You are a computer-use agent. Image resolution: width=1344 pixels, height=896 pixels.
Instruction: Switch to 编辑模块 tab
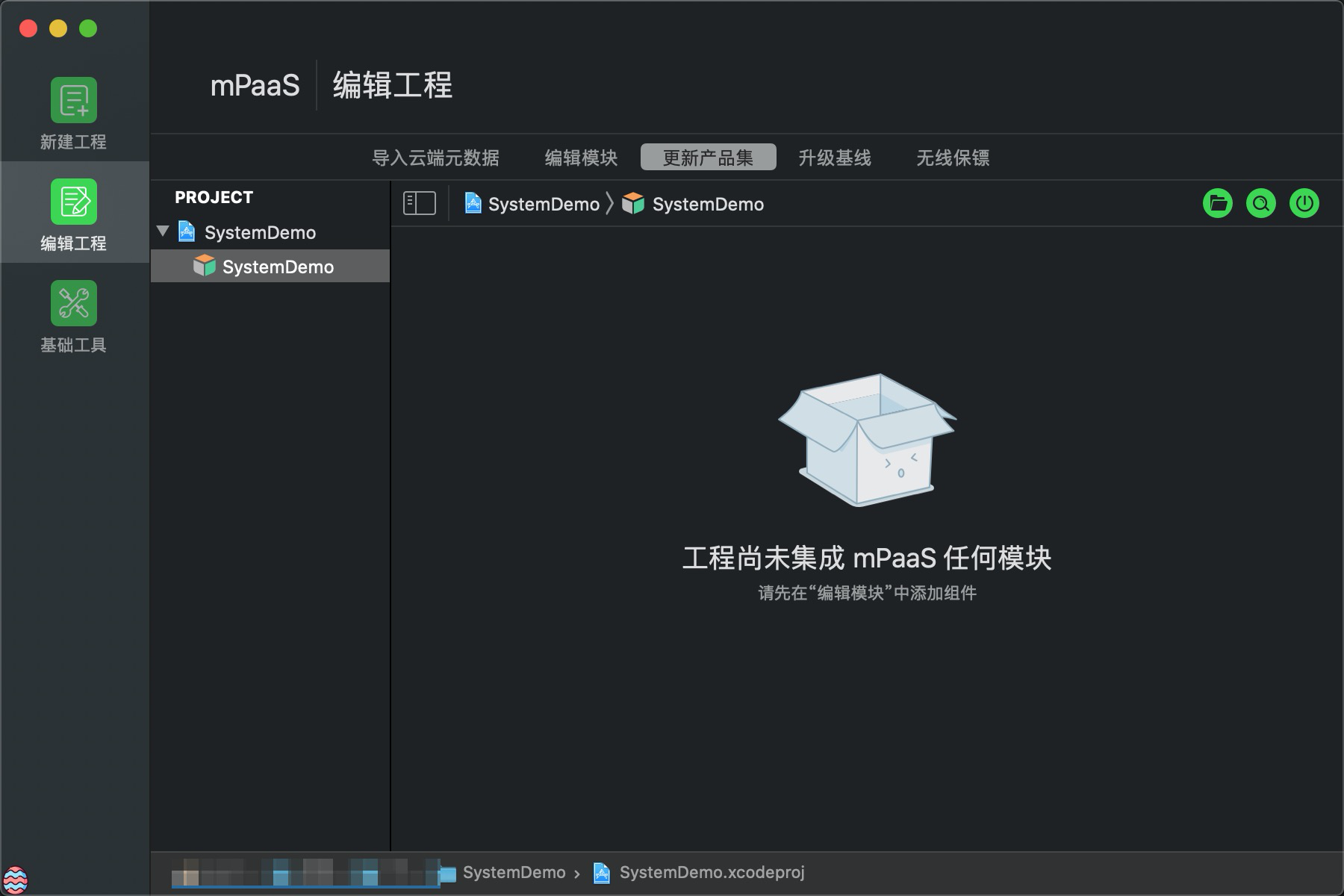point(581,158)
